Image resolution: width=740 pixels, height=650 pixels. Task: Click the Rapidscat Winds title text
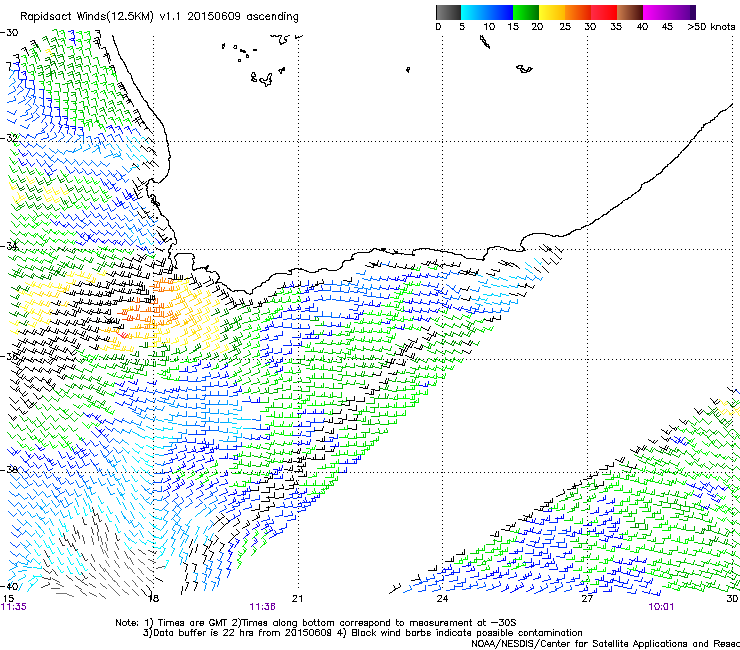pyautogui.click(x=159, y=17)
